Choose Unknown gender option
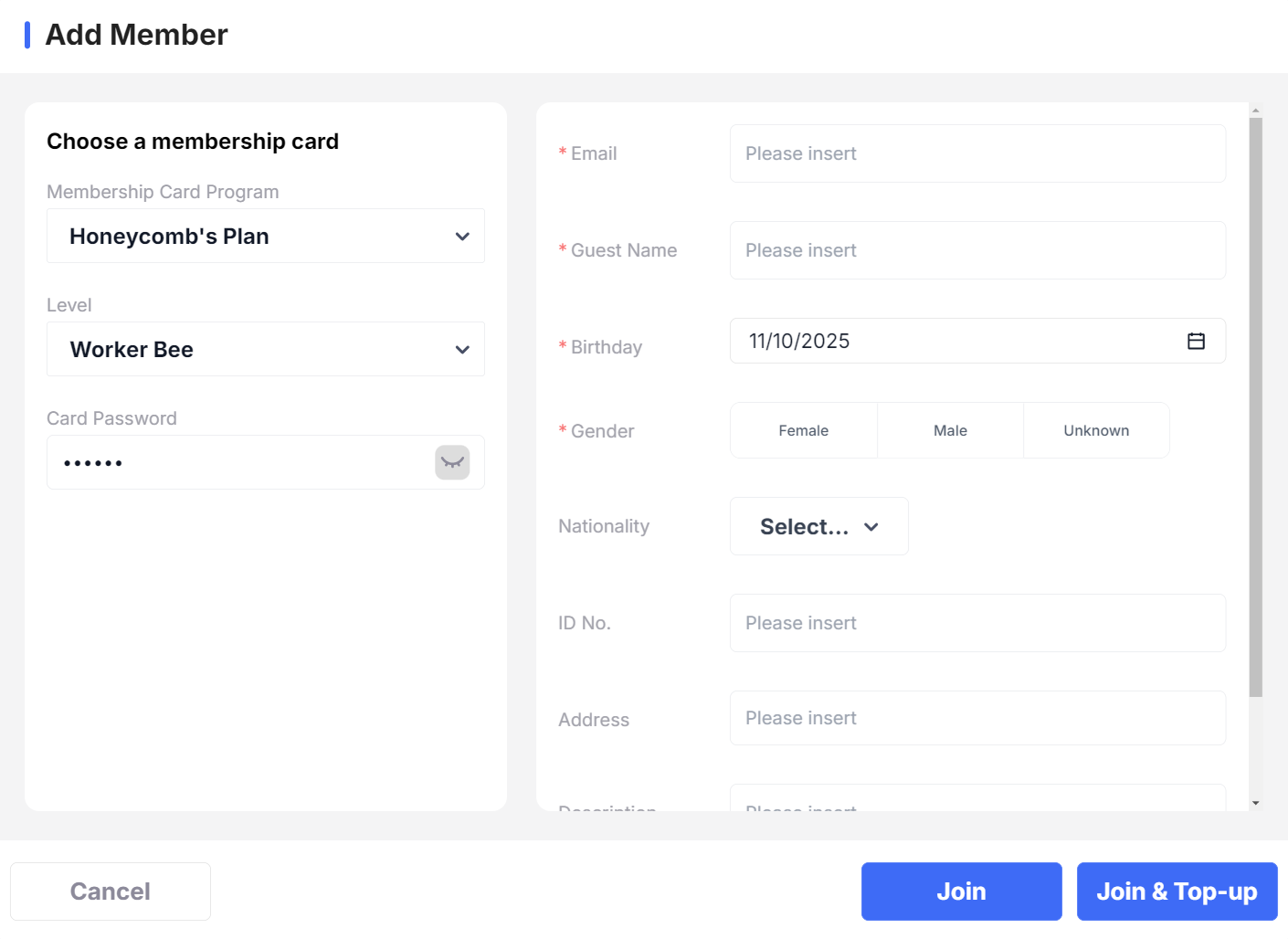The width and height of the screenshot is (1288, 939). click(x=1096, y=430)
